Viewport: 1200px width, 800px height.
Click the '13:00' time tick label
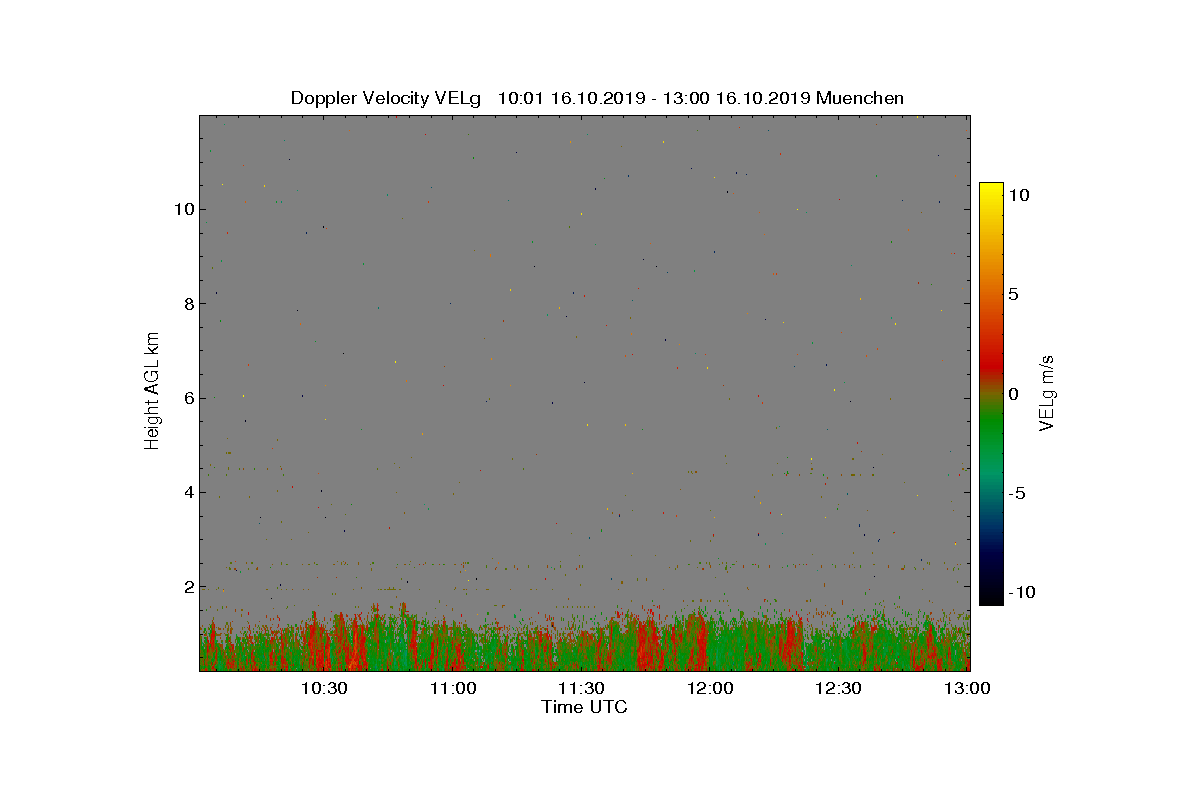[x=967, y=688]
